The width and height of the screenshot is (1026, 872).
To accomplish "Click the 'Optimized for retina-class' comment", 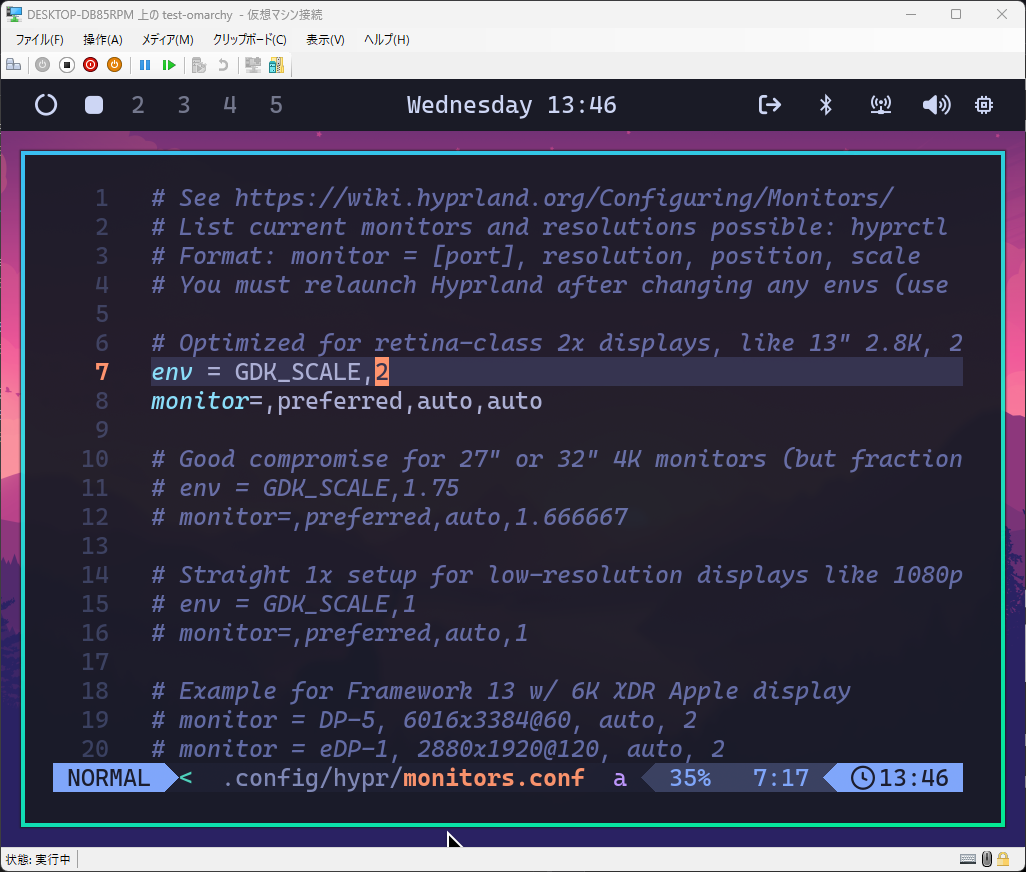I will (557, 343).
